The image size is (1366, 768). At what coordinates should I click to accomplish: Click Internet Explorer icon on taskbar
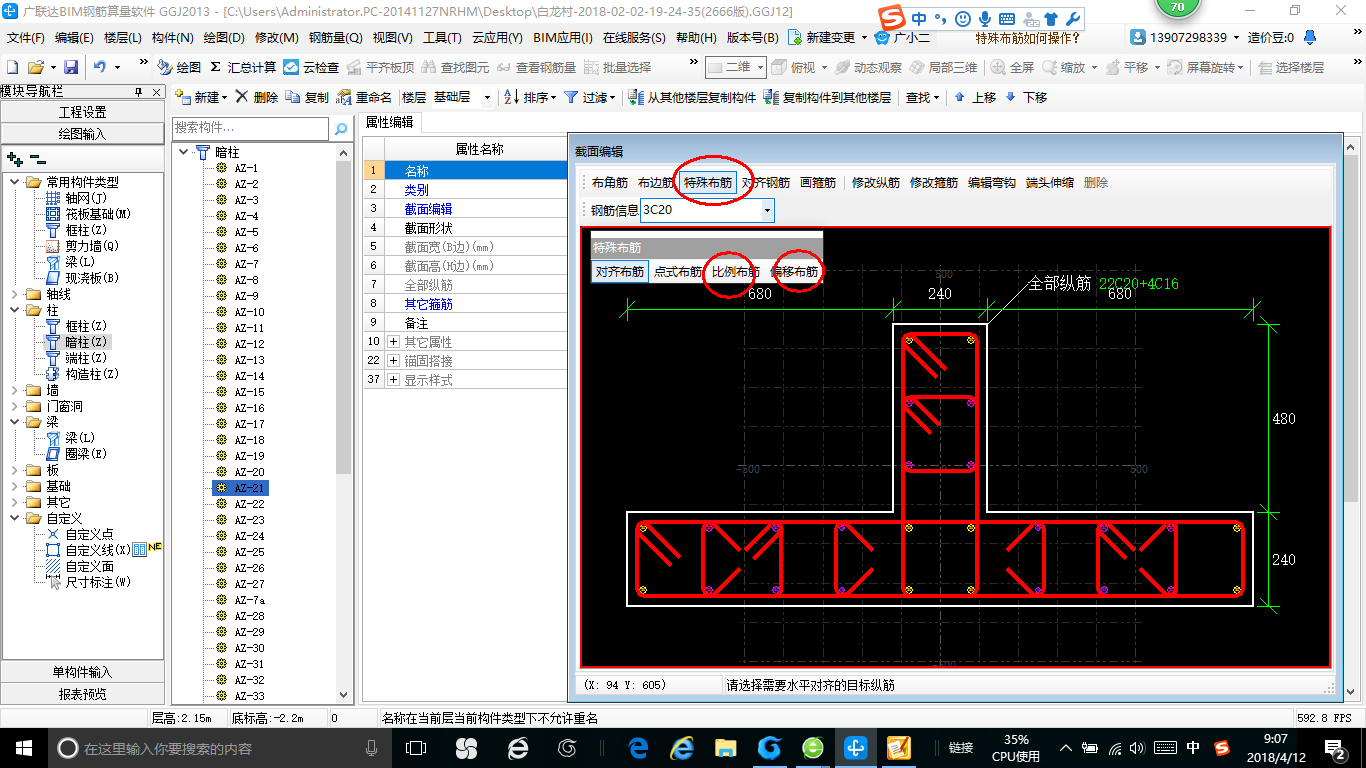tap(682, 748)
